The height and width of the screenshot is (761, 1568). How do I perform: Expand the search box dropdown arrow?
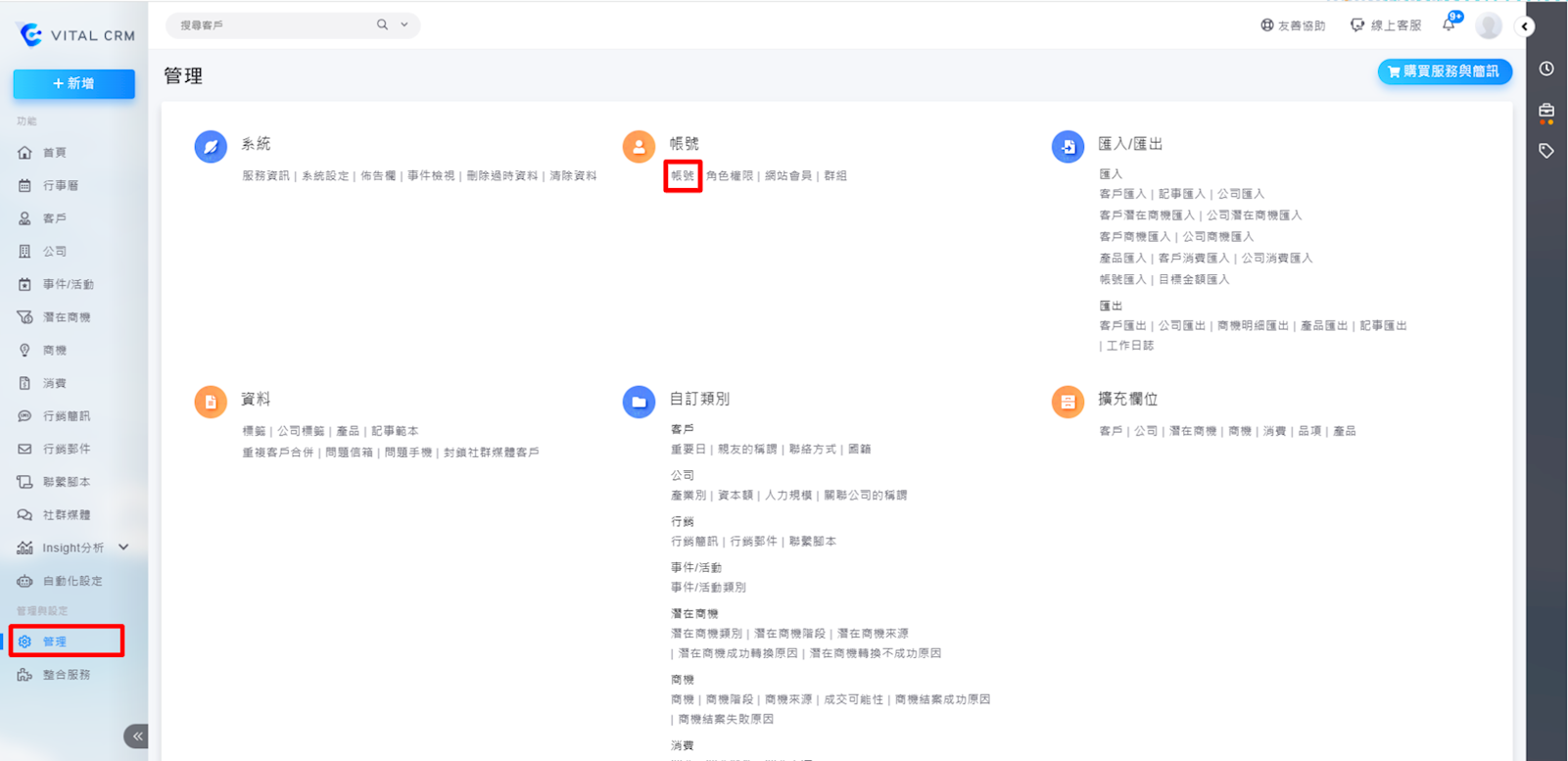404,24
